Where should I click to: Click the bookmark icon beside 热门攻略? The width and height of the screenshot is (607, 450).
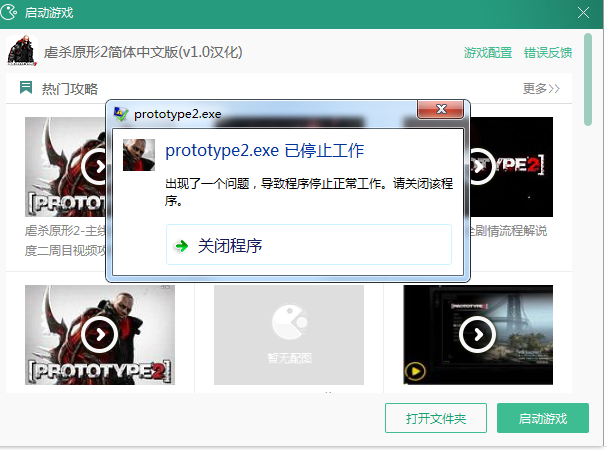click(x=26, y=88)
